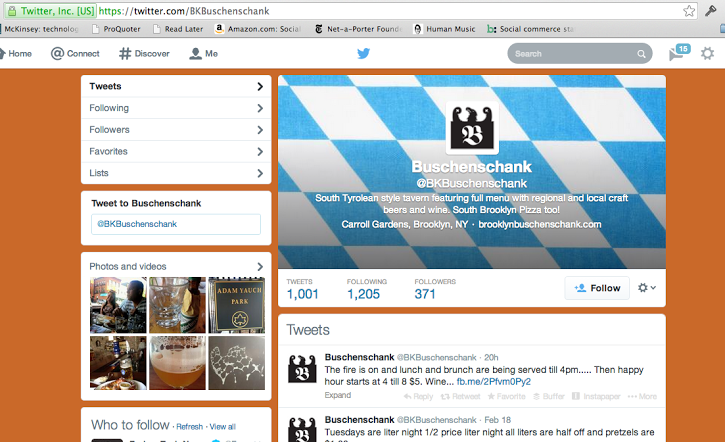Screen dimensions: 725x442
Task: Click the Feb 18 tweet timestamp
Action: pos(498,420)
